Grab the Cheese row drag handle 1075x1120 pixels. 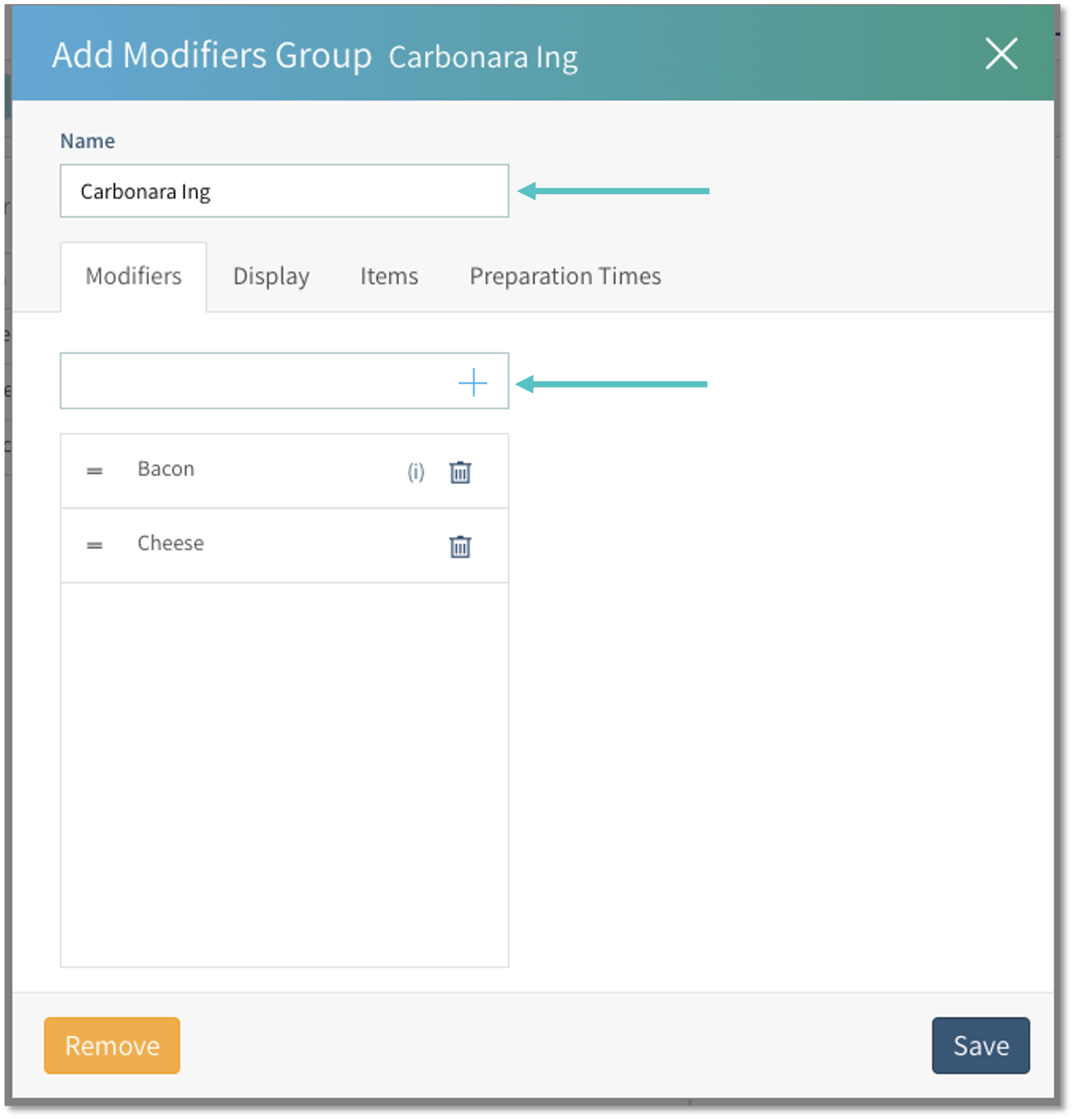[94, 545]
